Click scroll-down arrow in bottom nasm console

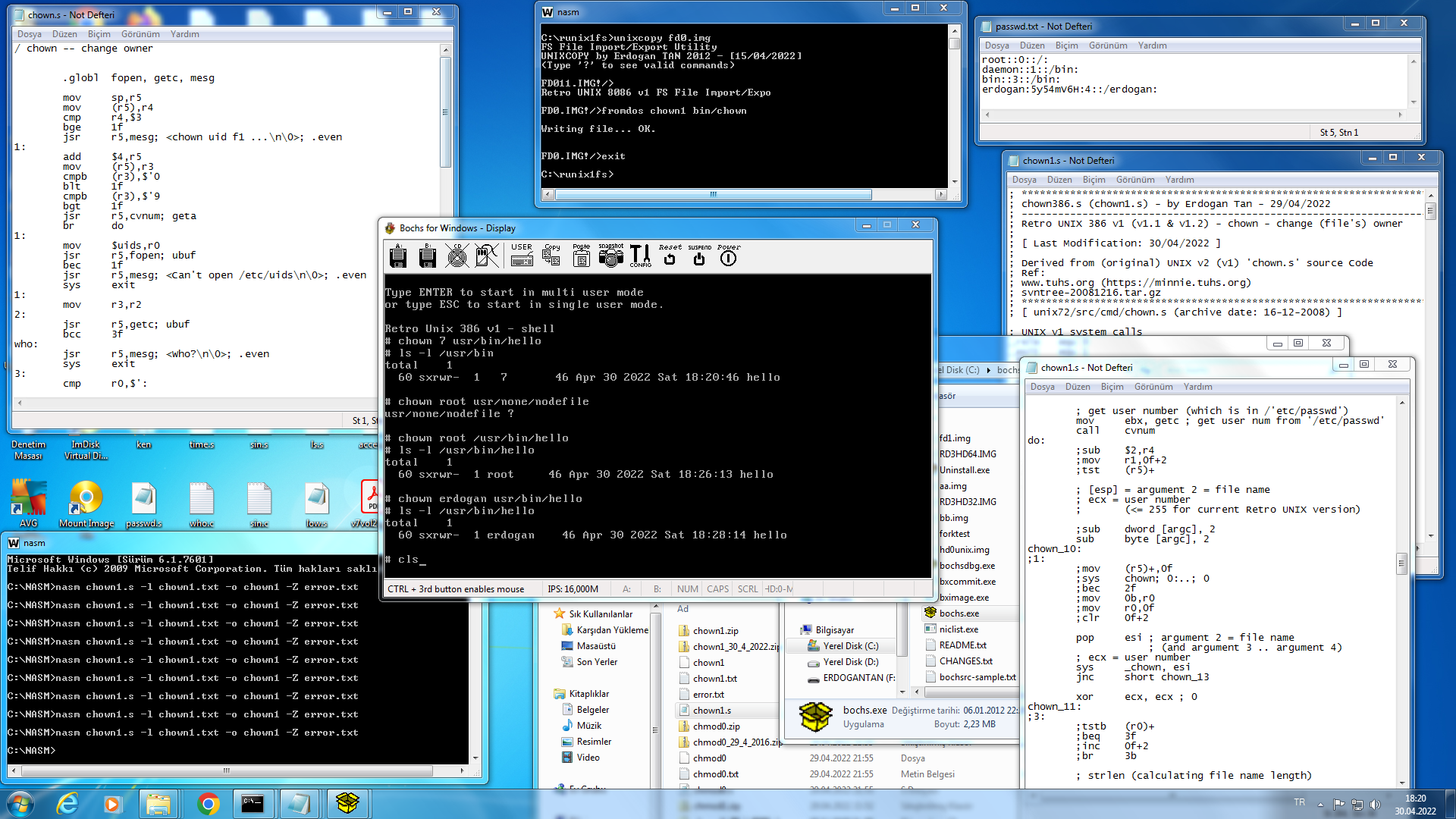[475, 758]
